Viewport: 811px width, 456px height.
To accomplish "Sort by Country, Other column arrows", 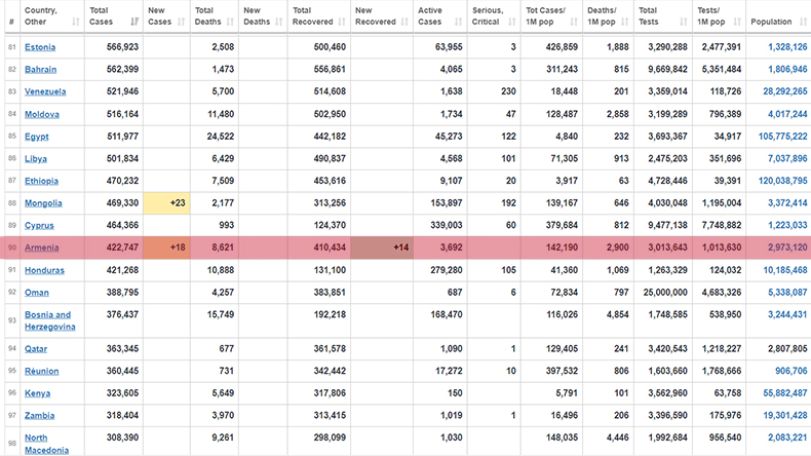I will tap(76, 22).
